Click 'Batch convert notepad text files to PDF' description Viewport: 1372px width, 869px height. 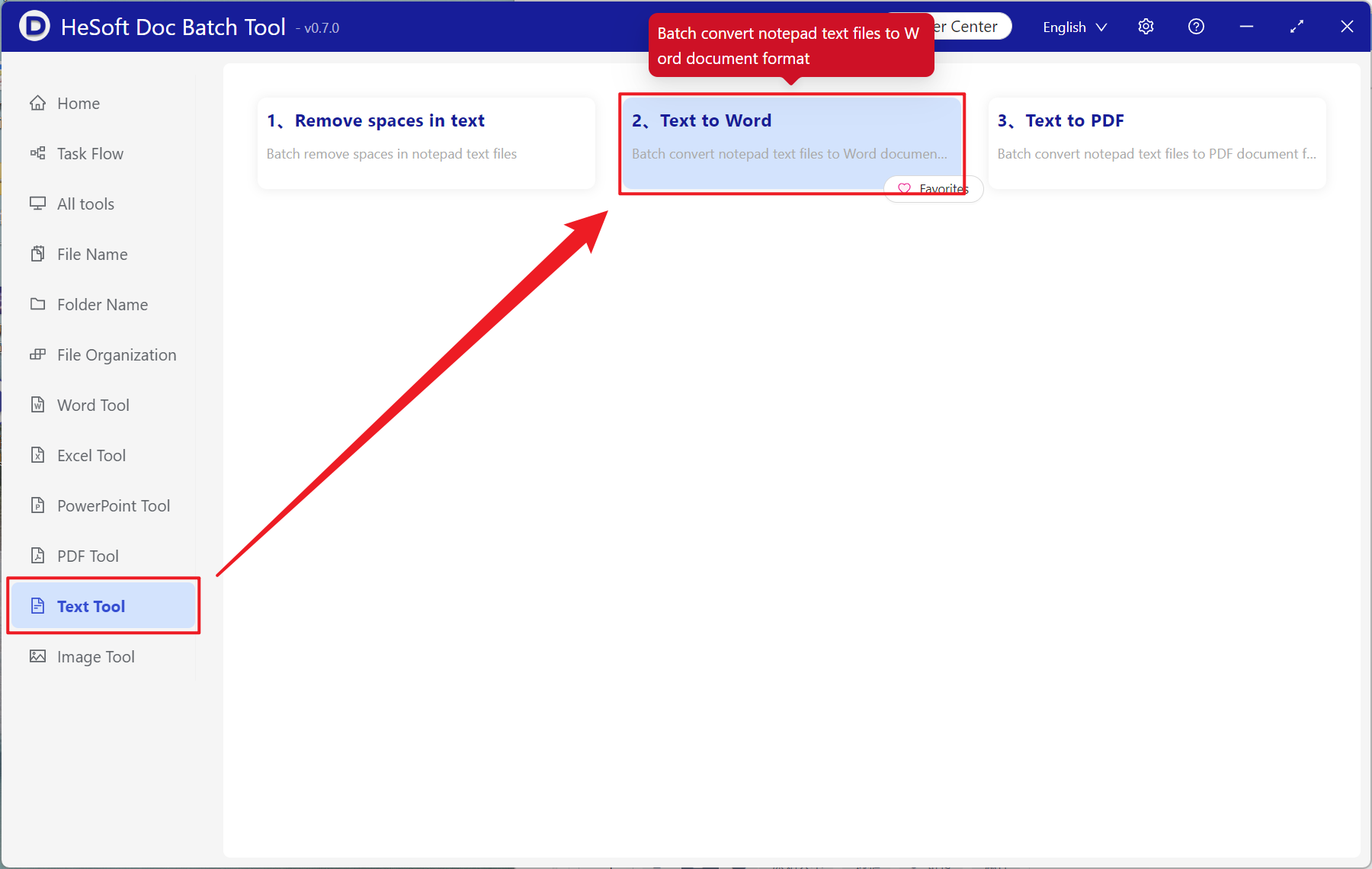1157,154
